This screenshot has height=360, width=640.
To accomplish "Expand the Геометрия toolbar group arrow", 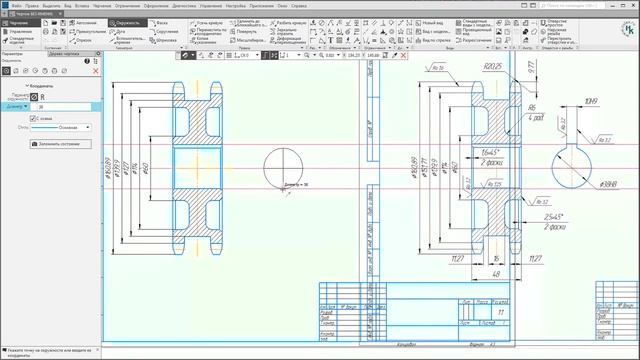I will (x=182, y=48).
